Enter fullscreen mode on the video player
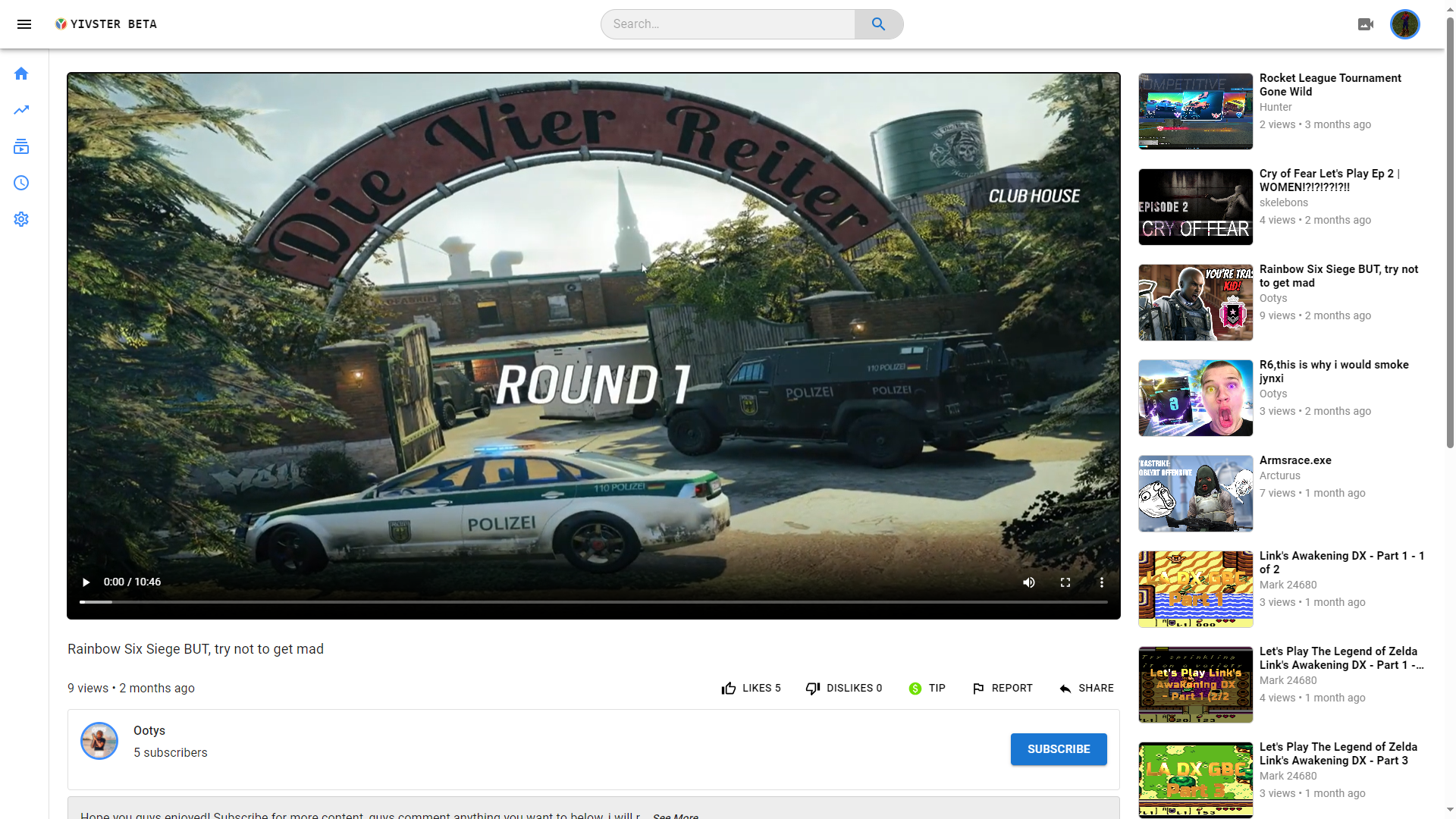 pos(1065,582)
